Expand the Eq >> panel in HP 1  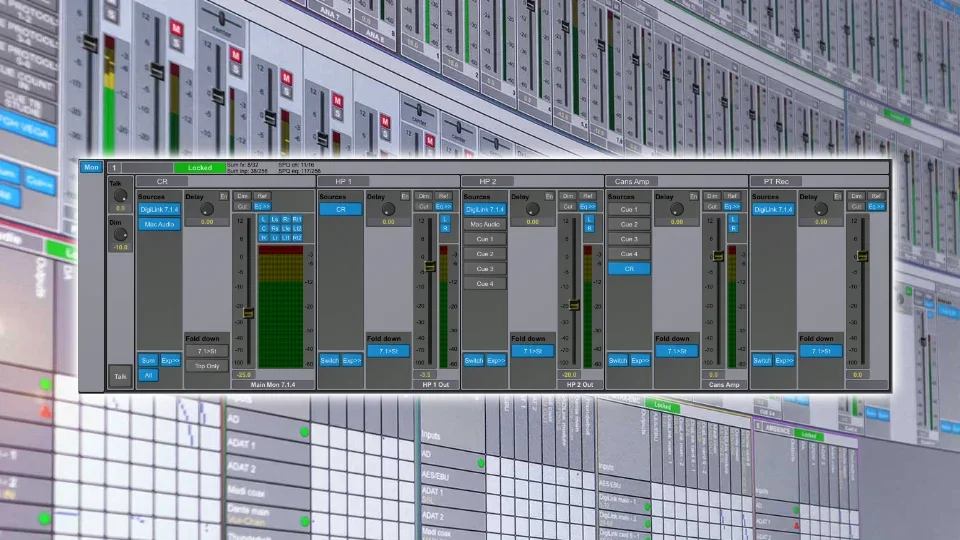click(x=443, y=206)
